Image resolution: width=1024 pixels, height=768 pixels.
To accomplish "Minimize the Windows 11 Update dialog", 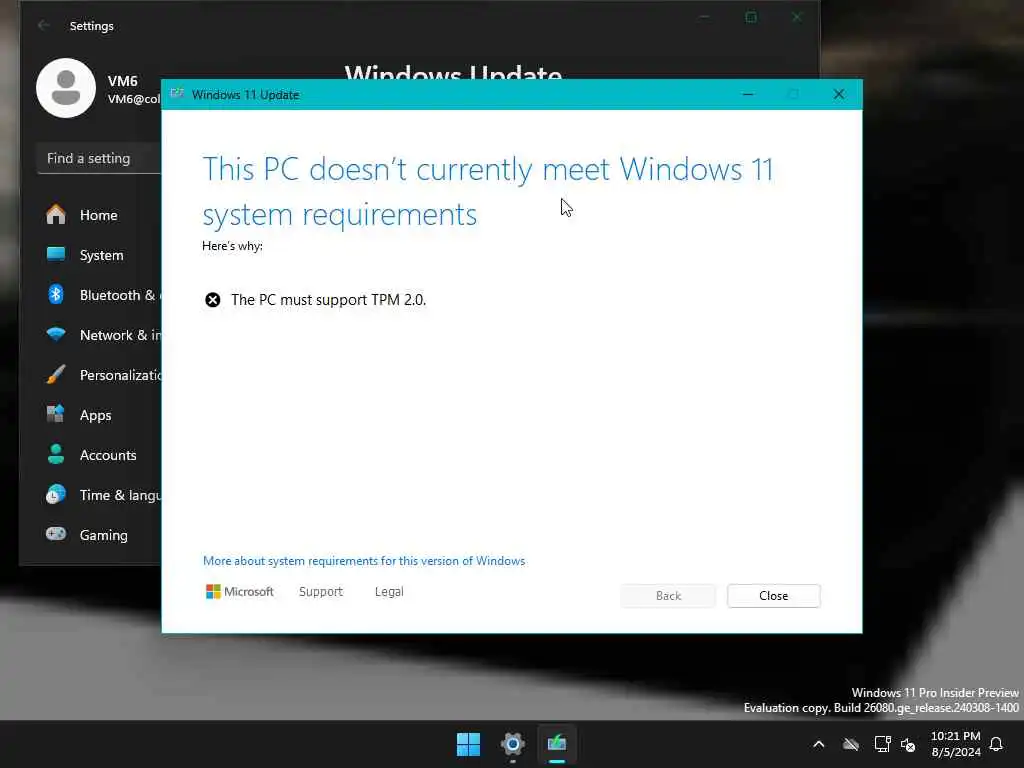I will pyautogui.click(x=748, y=95).
